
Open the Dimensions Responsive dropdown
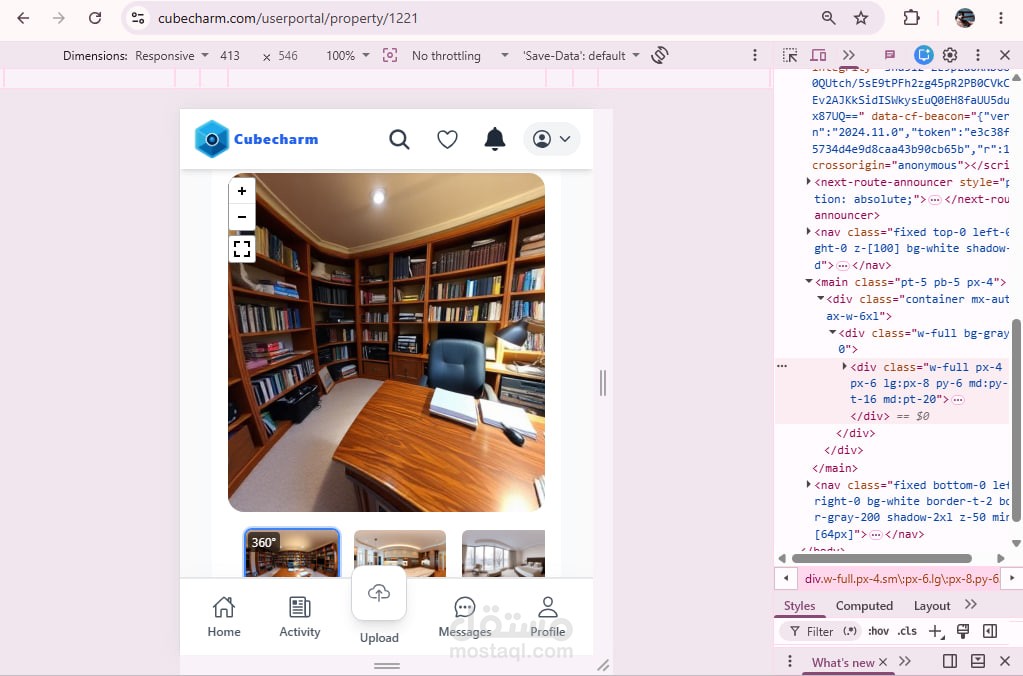pyautogui.click(x=172, y=55)
